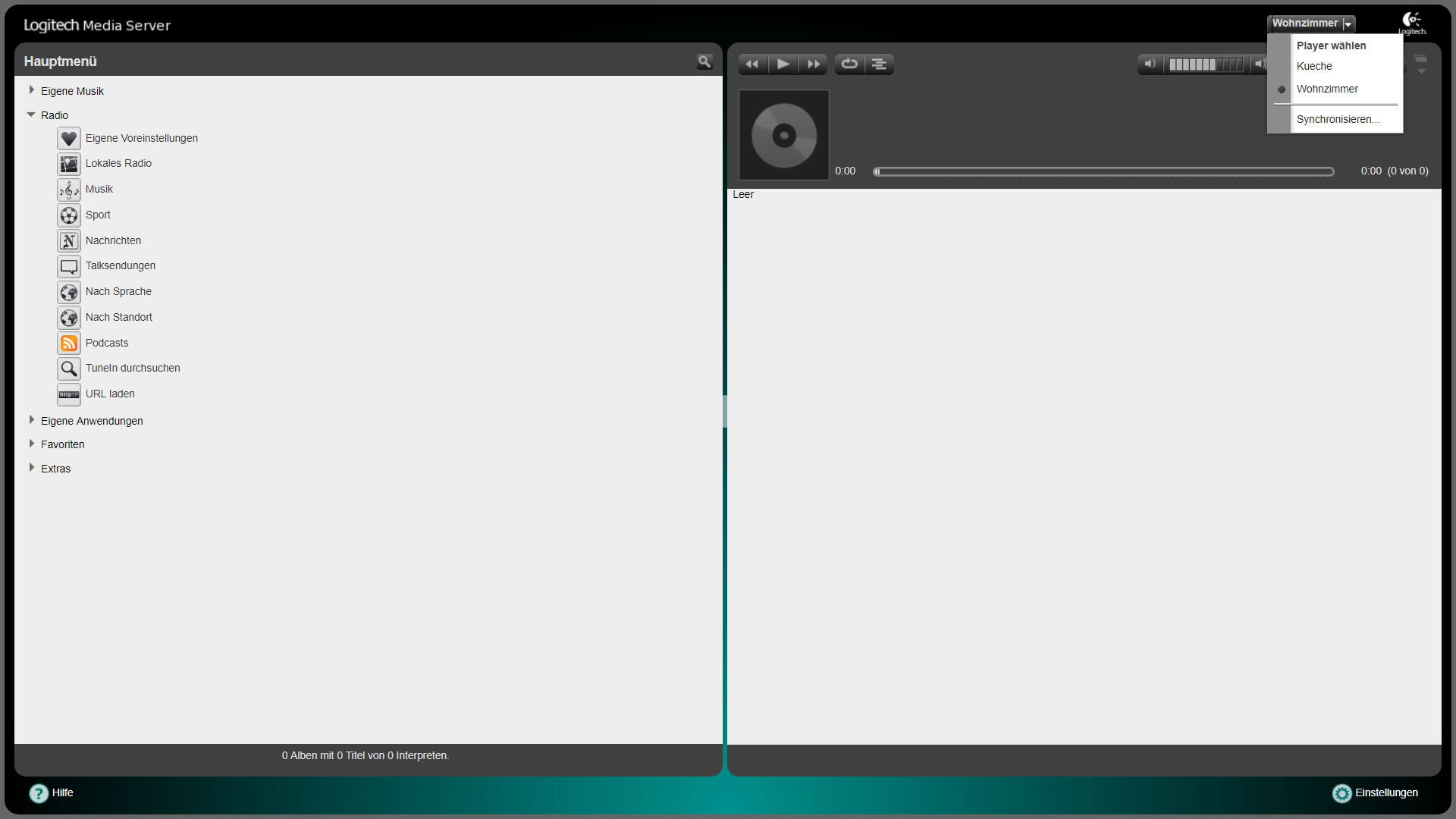Adjust the volume level bar
The width and height of the screenshot is (1456, 819).
[x=1206, y=64]
